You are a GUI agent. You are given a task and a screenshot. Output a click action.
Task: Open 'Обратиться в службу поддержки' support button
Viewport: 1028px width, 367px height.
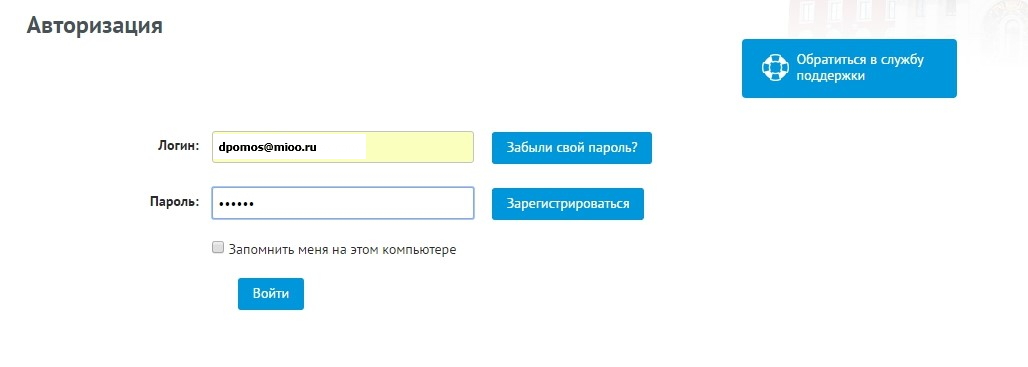click(x=849, y=68)
